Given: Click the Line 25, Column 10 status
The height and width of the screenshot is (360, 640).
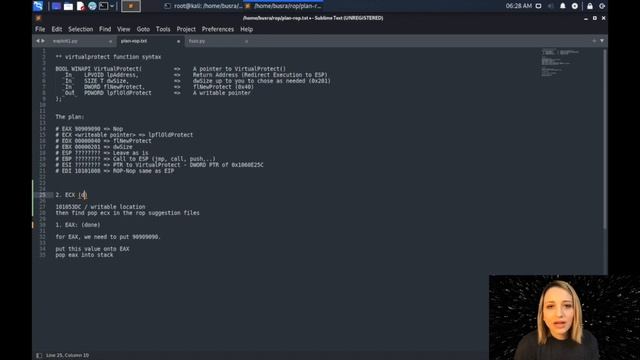Looking at the screenshot, I should tap(67, 355).
